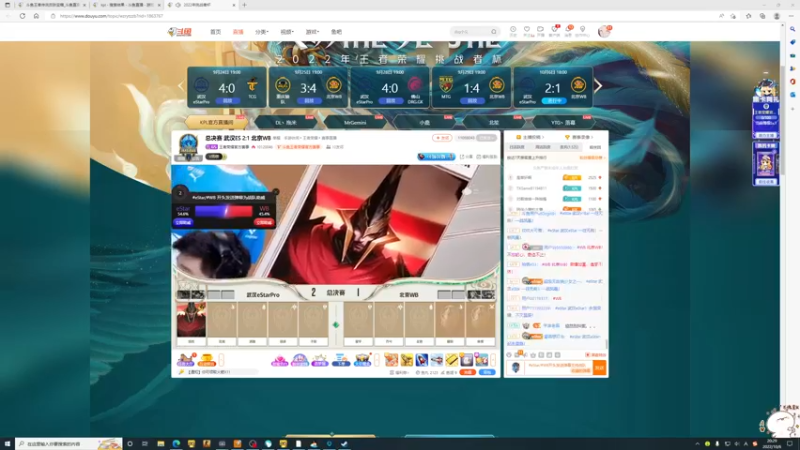Click the orange recharge button below the gifts

point(468,372)
